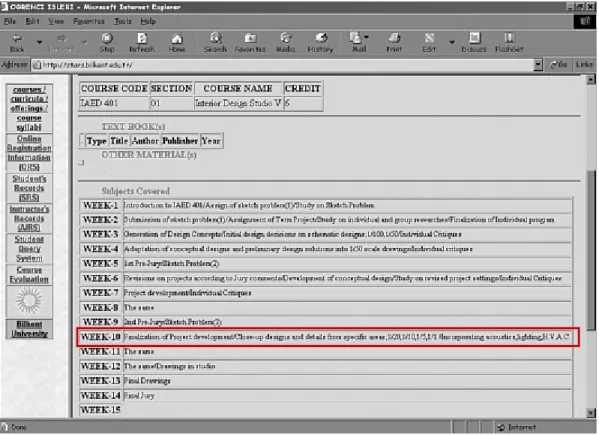
Task: Open courses/curricula/offerings/course syllabi link
Action: pos(29,108)
